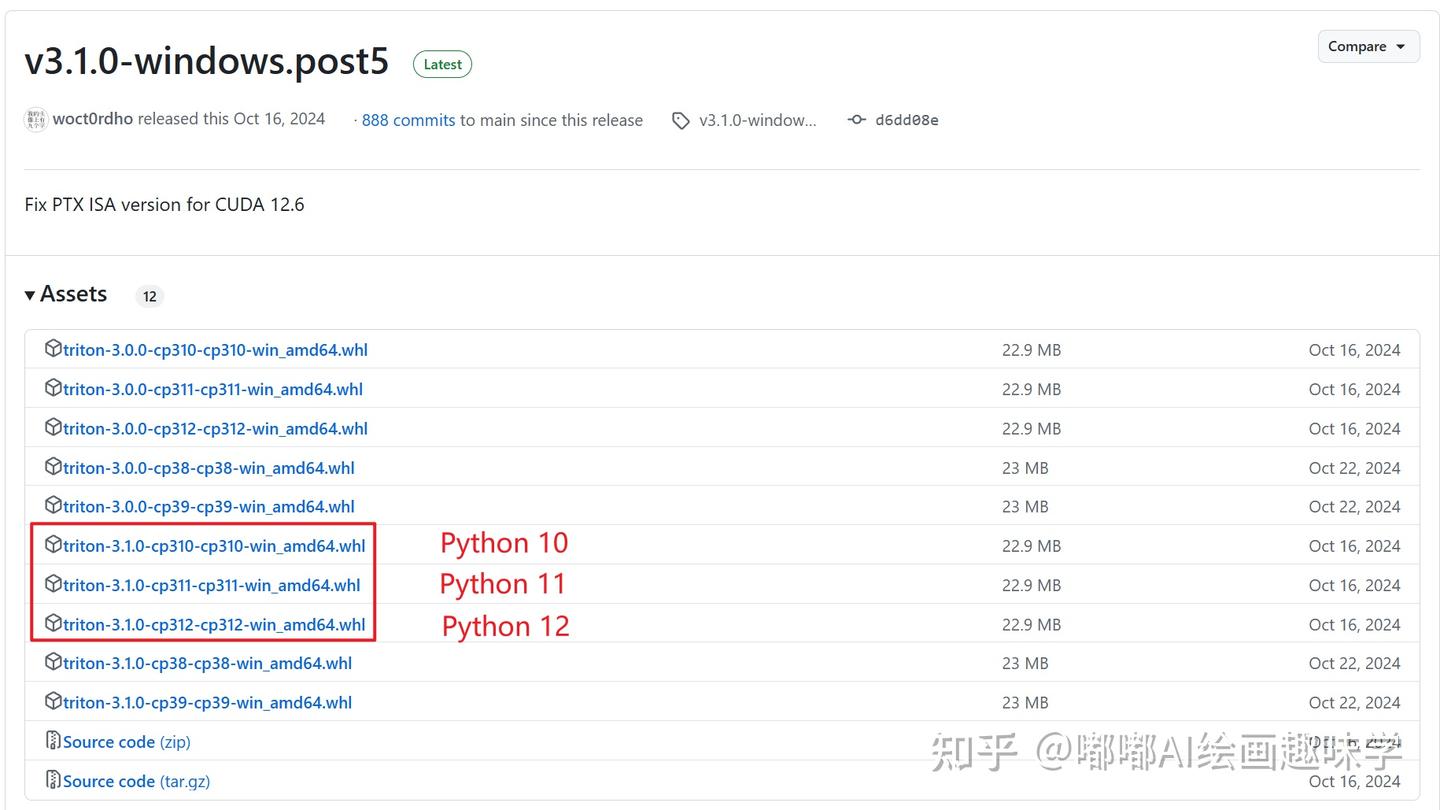Screen dimensions: 1440x810
Task: Click the commit icon beside d6dd08e
Action: coord(856,120)
